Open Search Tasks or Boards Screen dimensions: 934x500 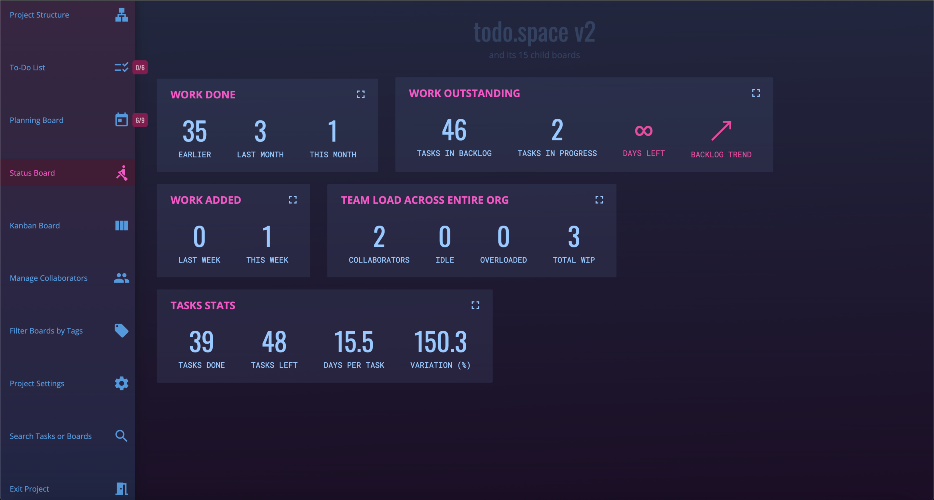click(x=51, y=436)
